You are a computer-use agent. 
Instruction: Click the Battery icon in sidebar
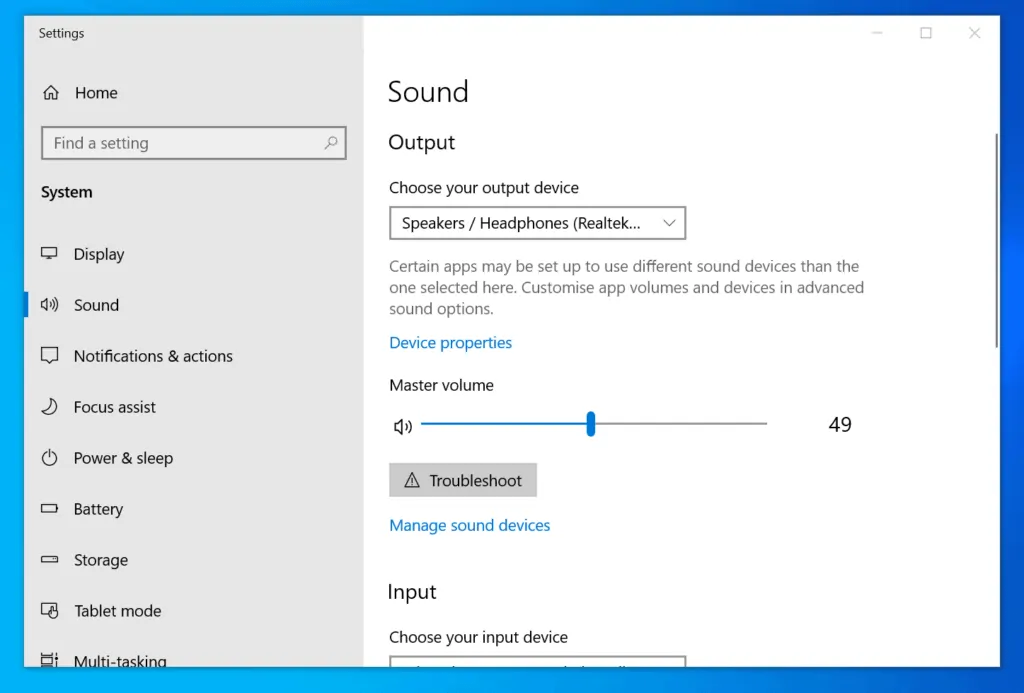(49, 509)
